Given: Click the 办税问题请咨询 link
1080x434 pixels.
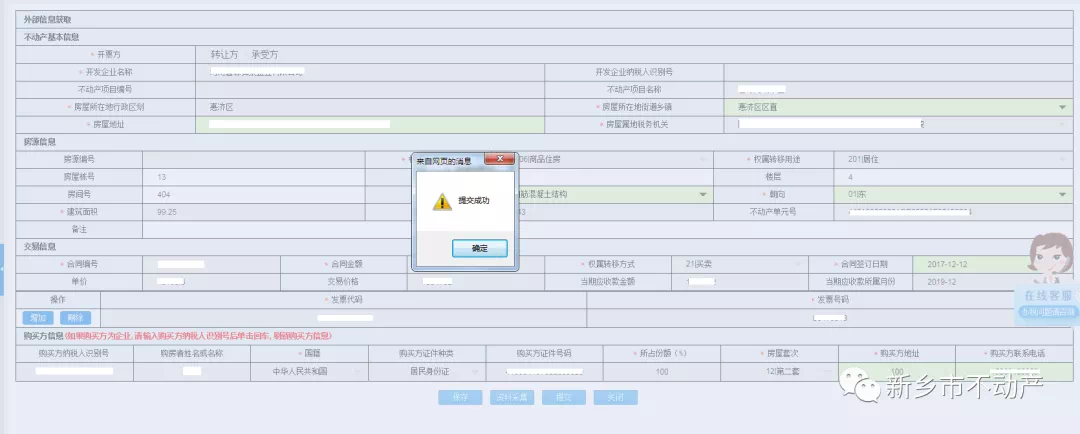Looking at the screenshot, I should point(1047,312).
